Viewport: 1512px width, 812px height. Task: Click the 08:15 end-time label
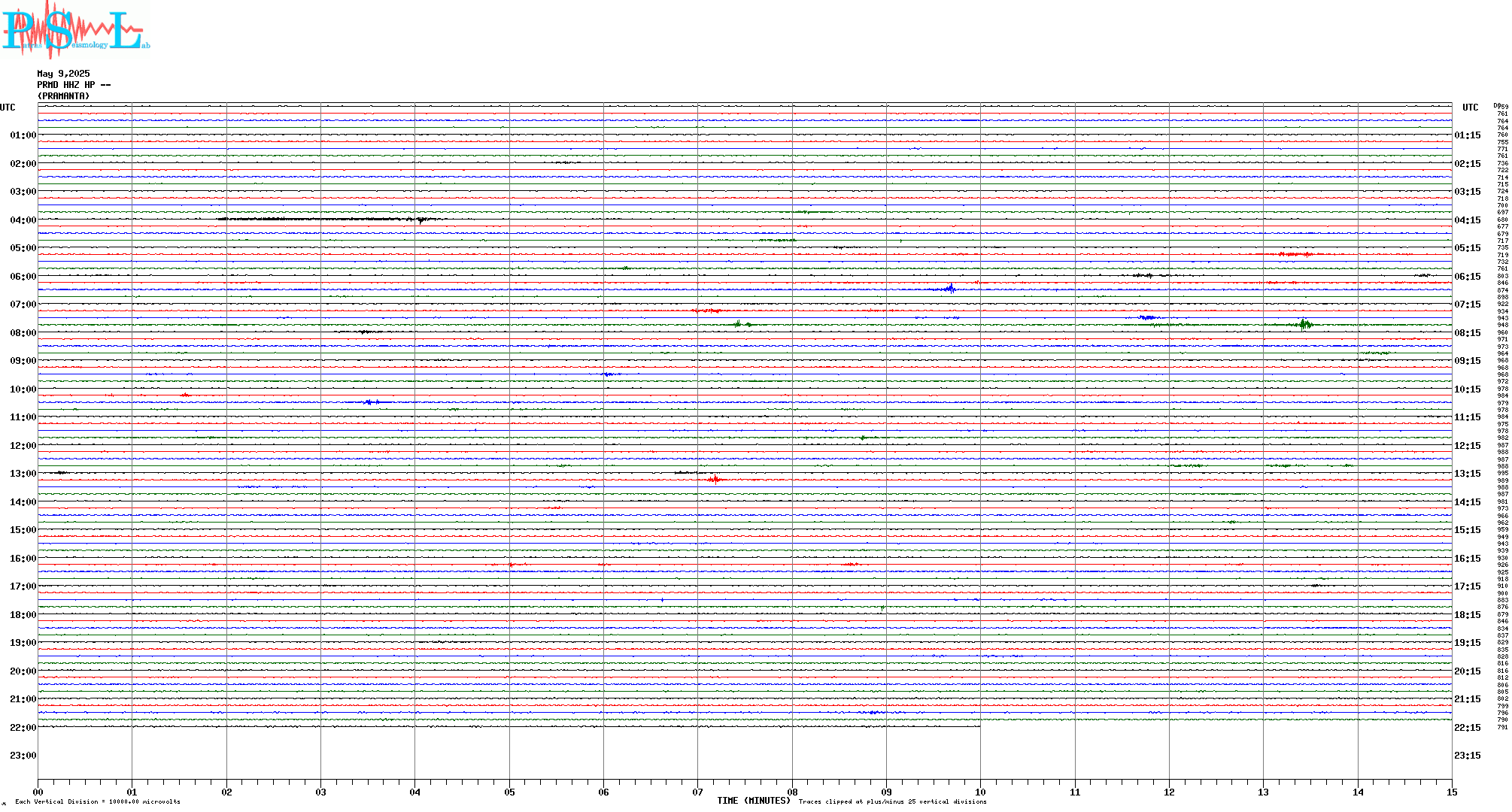tap(1468, 333)
